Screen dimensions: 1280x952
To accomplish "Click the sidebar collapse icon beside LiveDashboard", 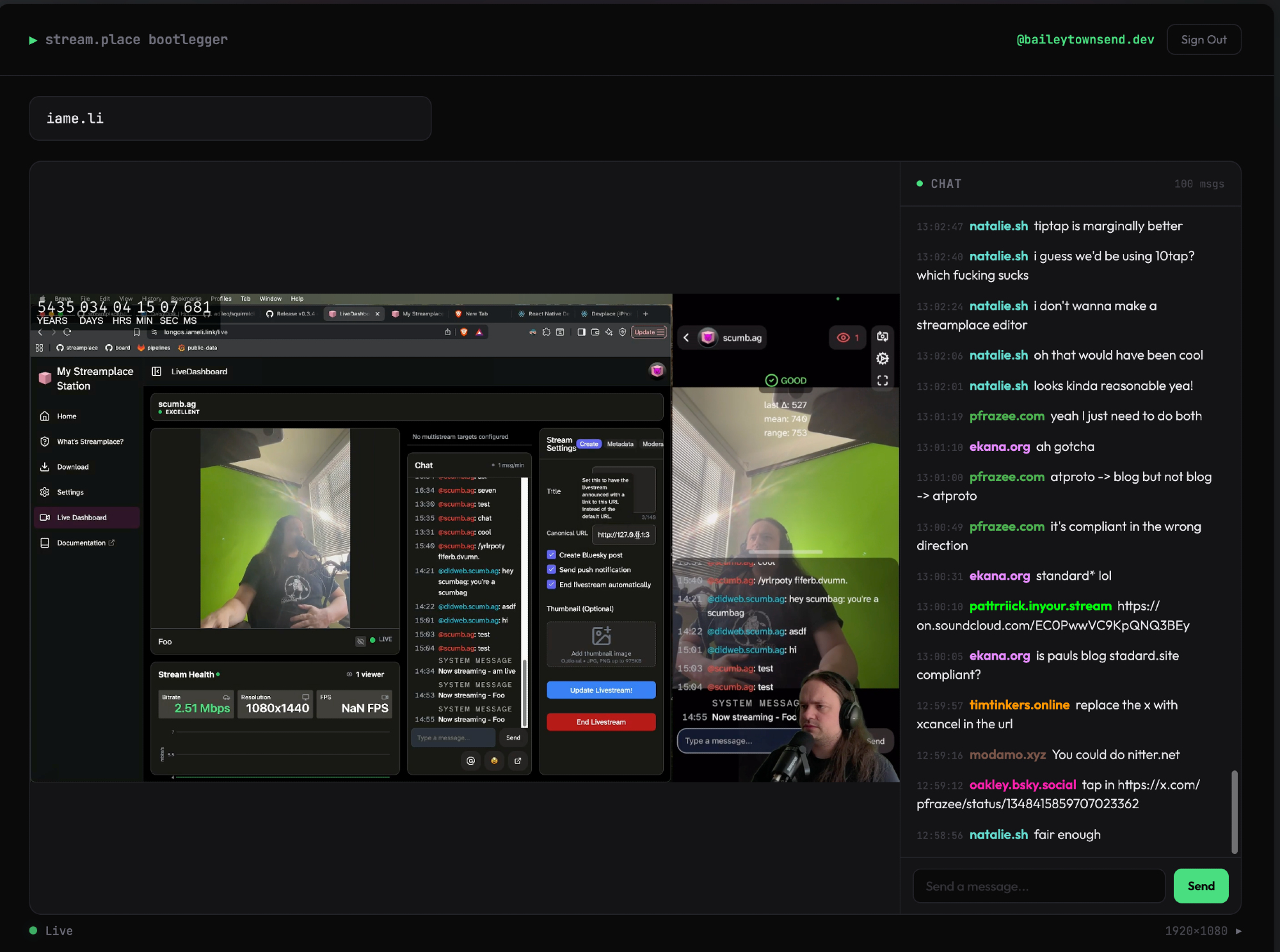I will 156,372.
